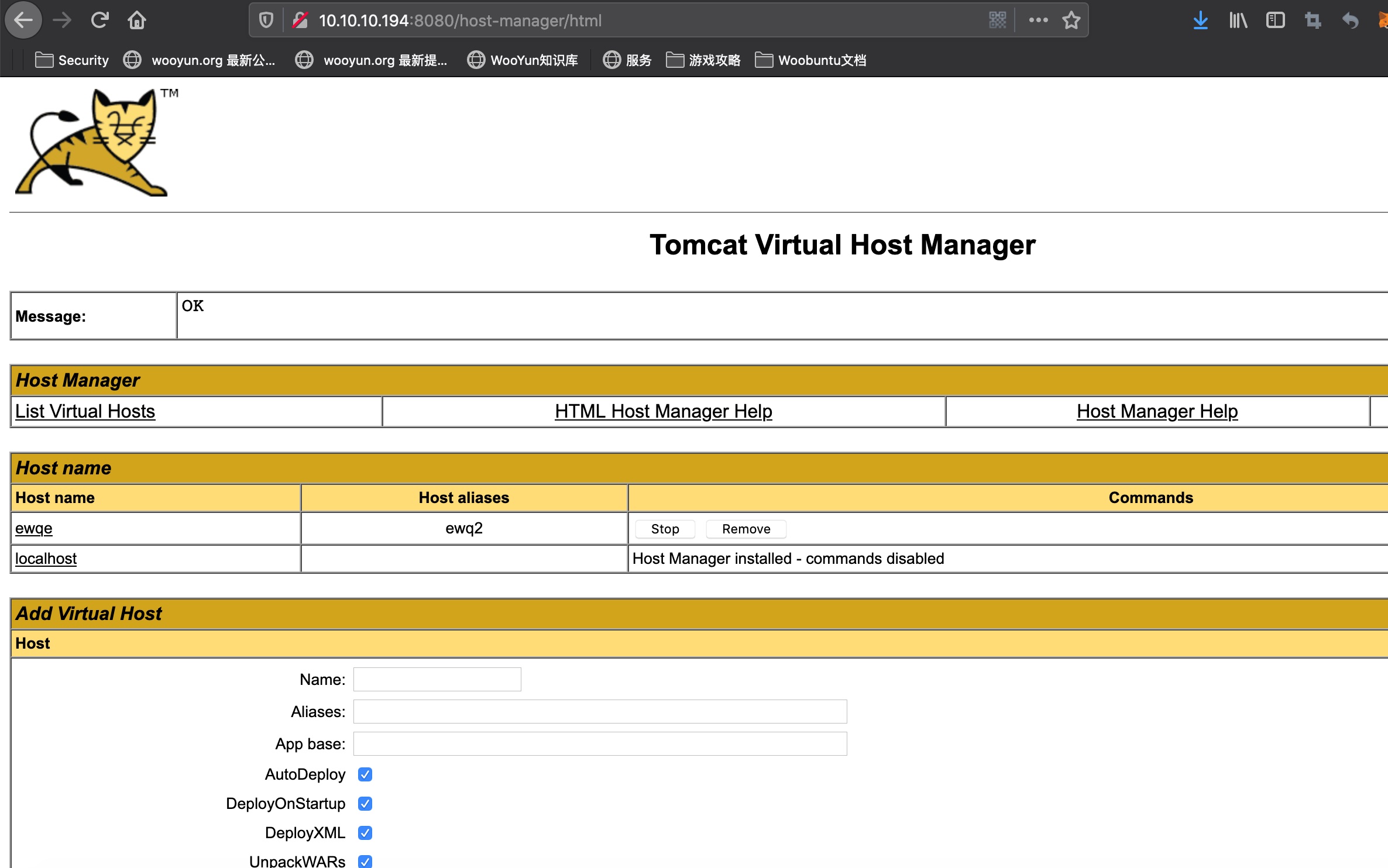Open tracking protection shield icon

266,20
